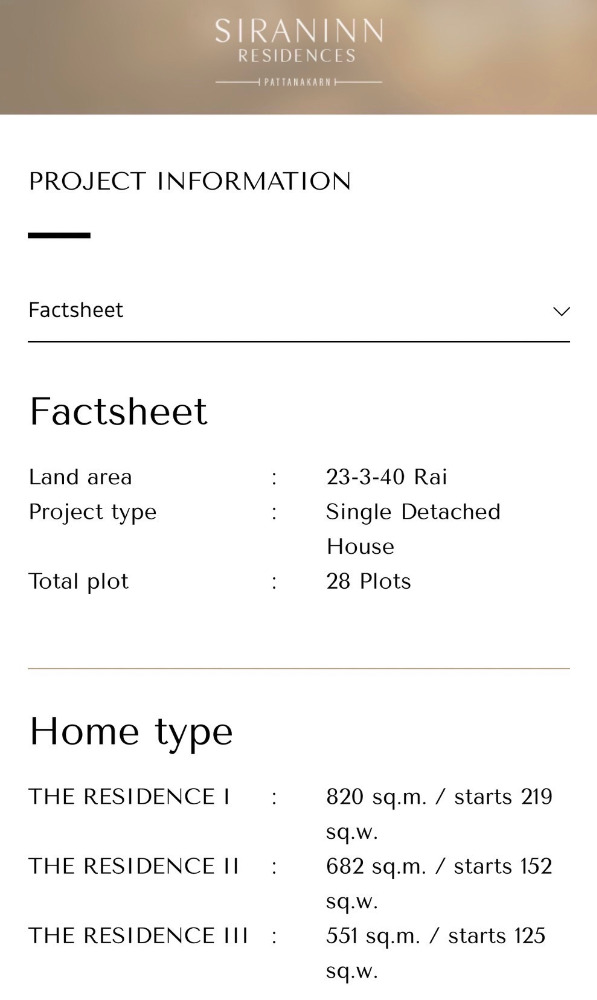Click the 551 sq.m. residence size

click(x=373, y=936)
